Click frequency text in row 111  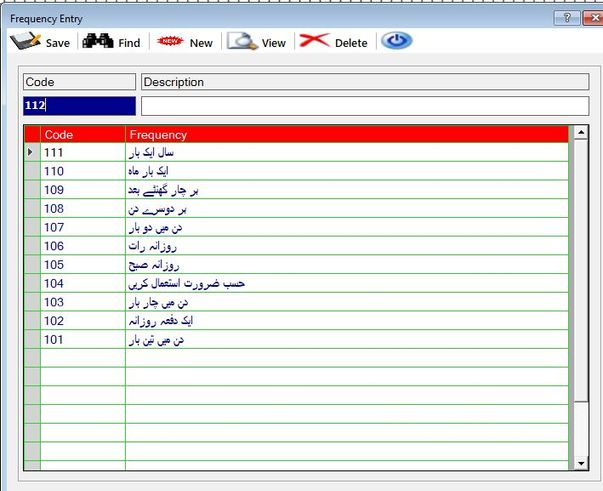[151, 153]
